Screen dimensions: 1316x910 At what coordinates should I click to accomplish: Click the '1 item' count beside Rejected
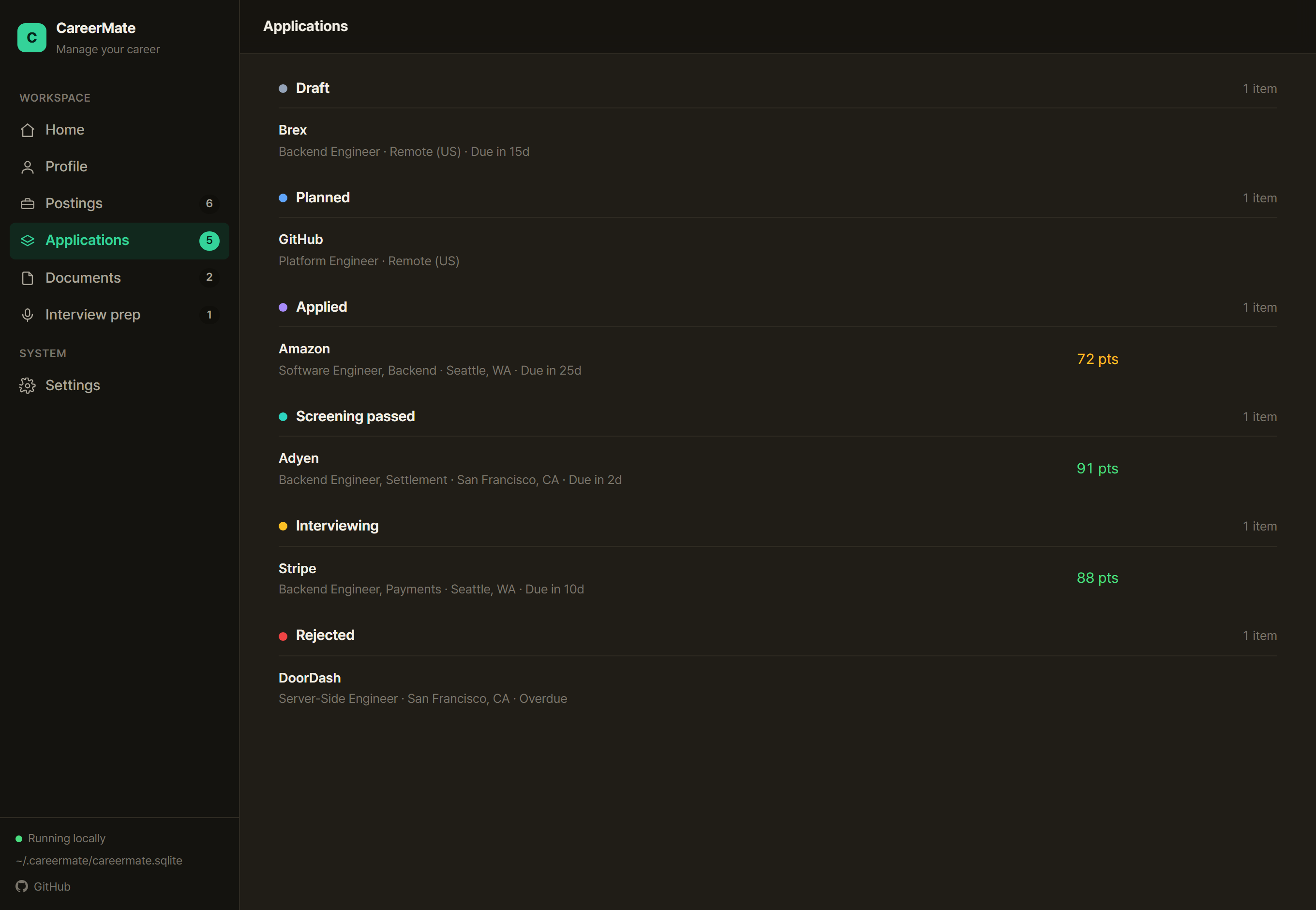point(1259,636)
